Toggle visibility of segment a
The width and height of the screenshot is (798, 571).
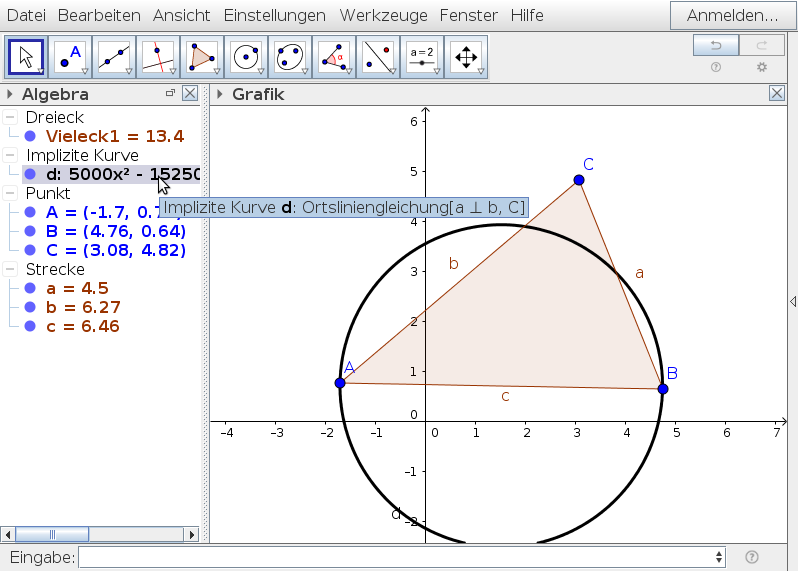click(30, 288)
